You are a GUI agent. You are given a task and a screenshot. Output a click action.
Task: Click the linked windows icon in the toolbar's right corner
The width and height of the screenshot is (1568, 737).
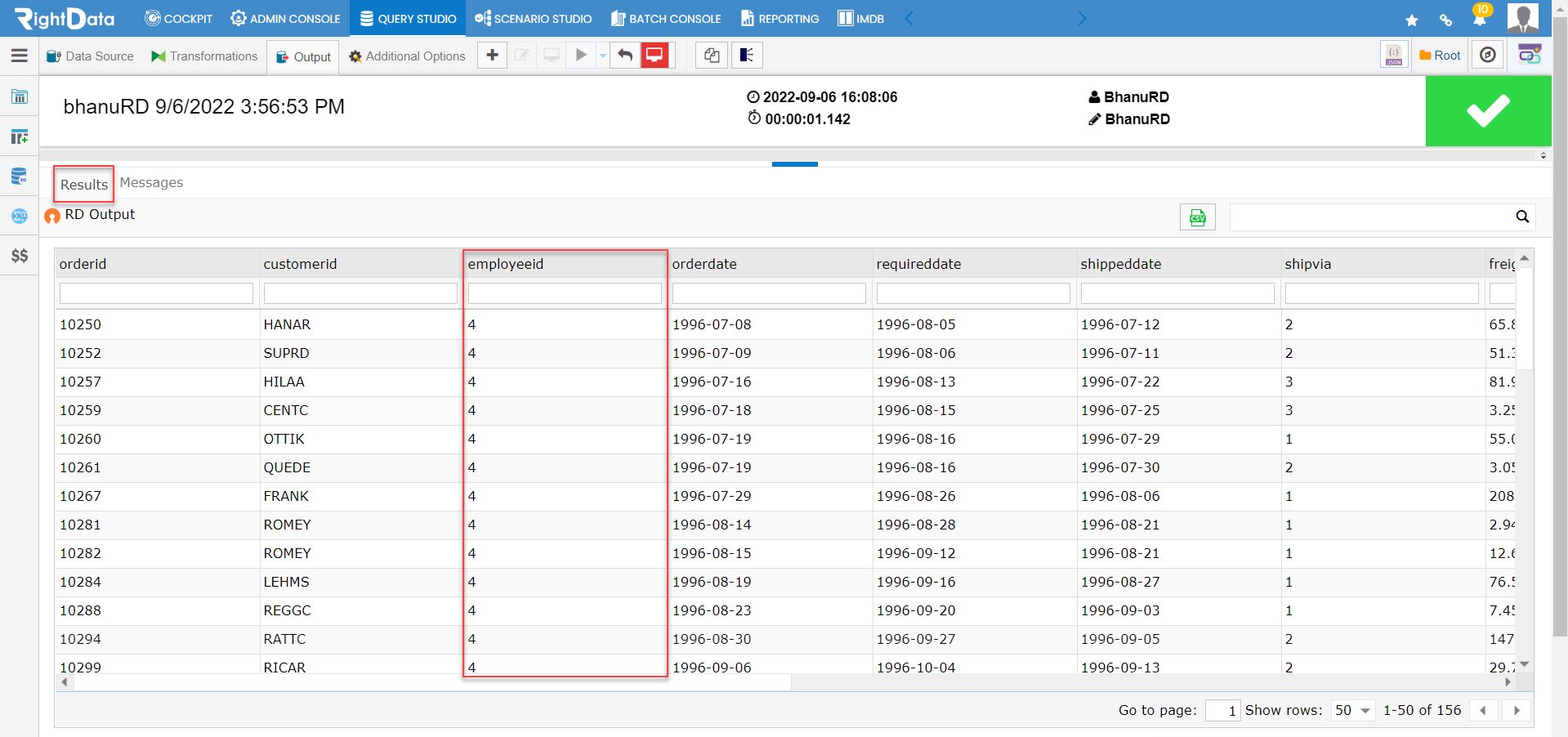[x=1530, y=55]
